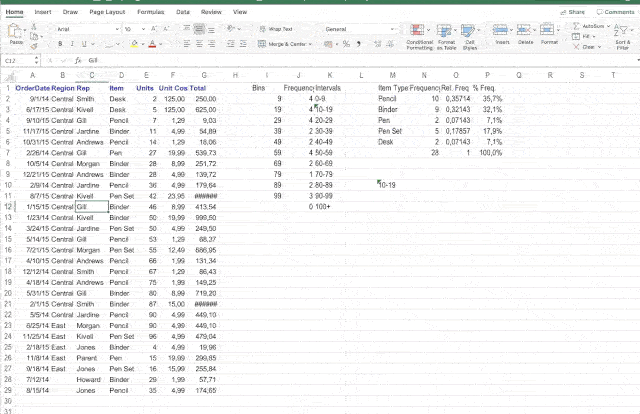Expand the Merge & Center dropdown arrow
Viewport: 640px width, 414px height.
click(310, 44)
